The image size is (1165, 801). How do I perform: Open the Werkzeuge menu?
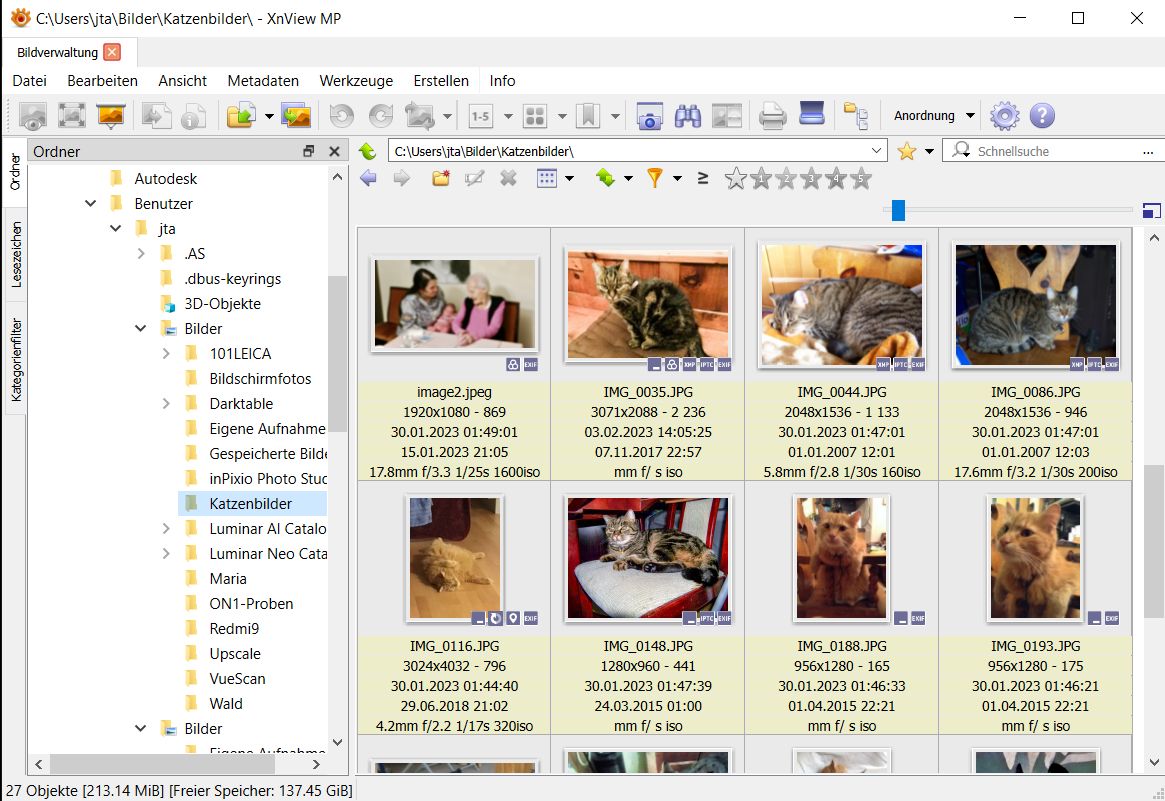click(356, 81)
